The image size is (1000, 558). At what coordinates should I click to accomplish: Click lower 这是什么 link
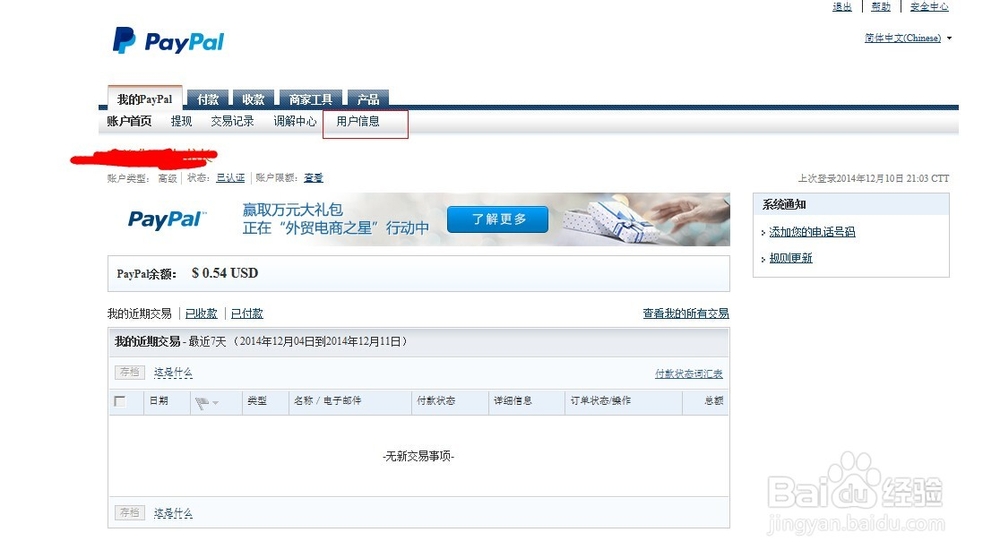173,513
